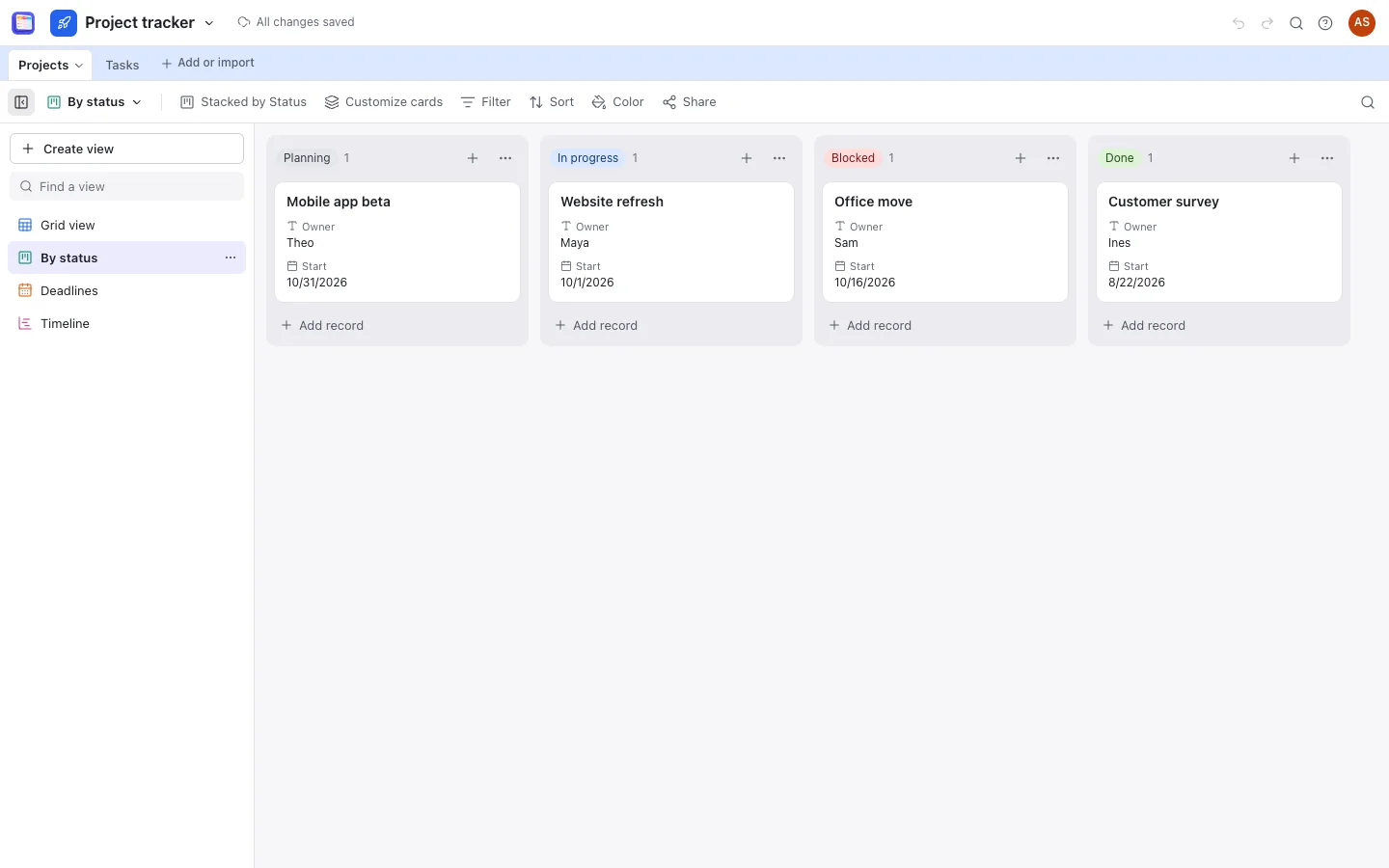Viewport: 1389px width, 868px height.
Task: Click the search records icon in toolbar
Action: point(1367,102)
